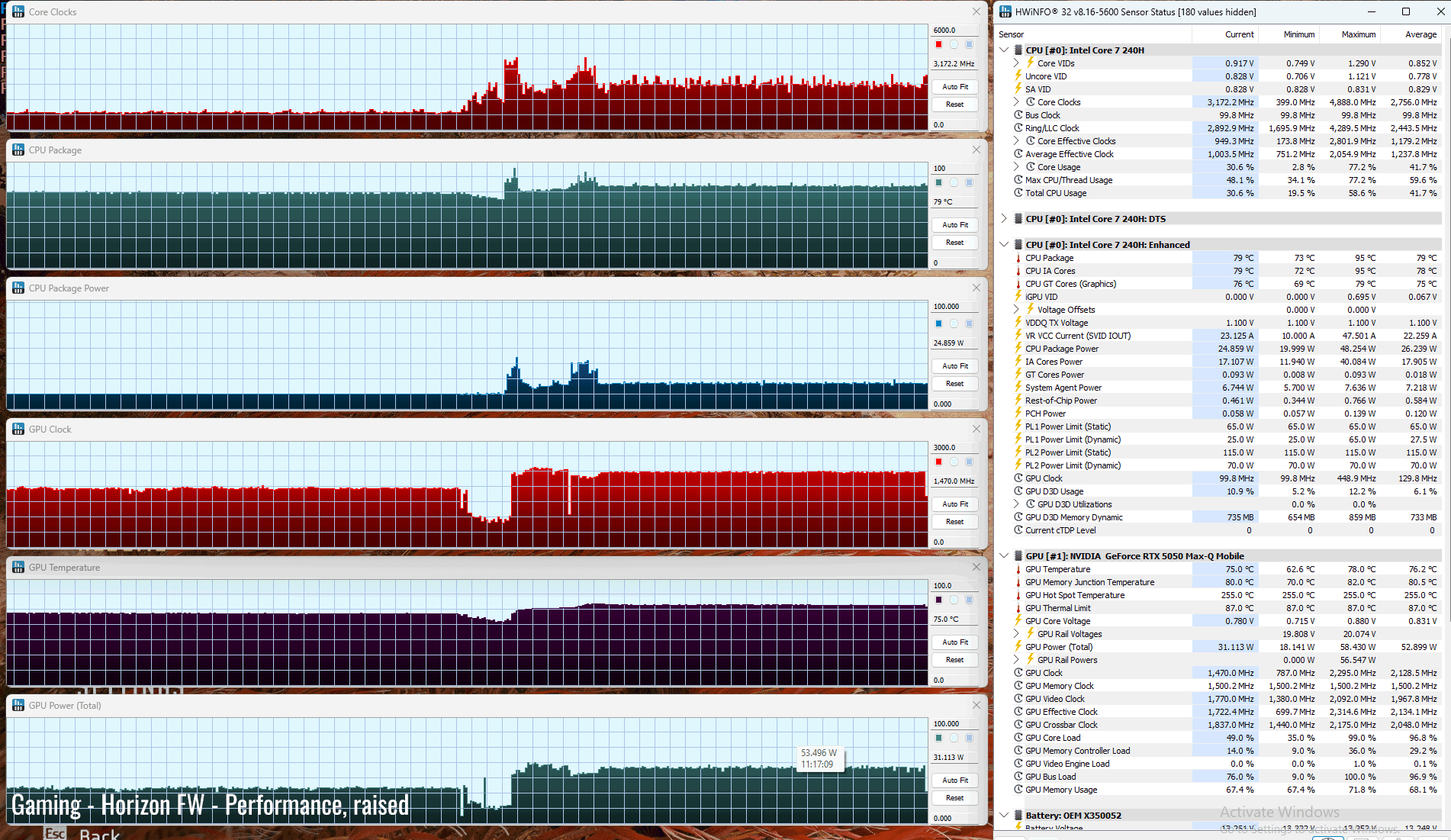The width and height of the screenshot is (1451, 840).
Task: Collapse the GPU [#1]: NVIDIA GeForce RTX 5050 group
Action: tap(1004, 555)
